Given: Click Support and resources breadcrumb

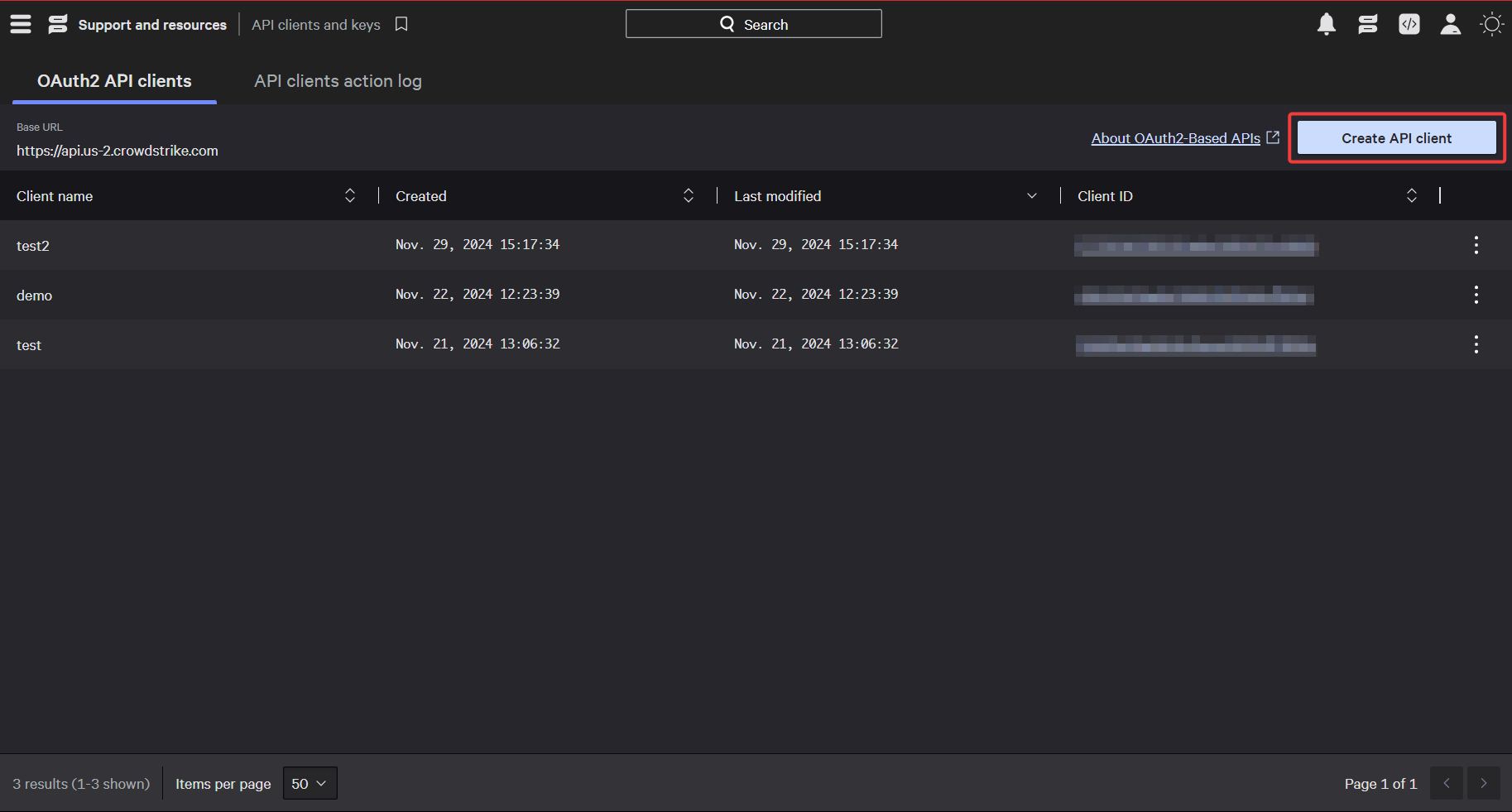Looking at the screenshot, I should click(152, 25).
